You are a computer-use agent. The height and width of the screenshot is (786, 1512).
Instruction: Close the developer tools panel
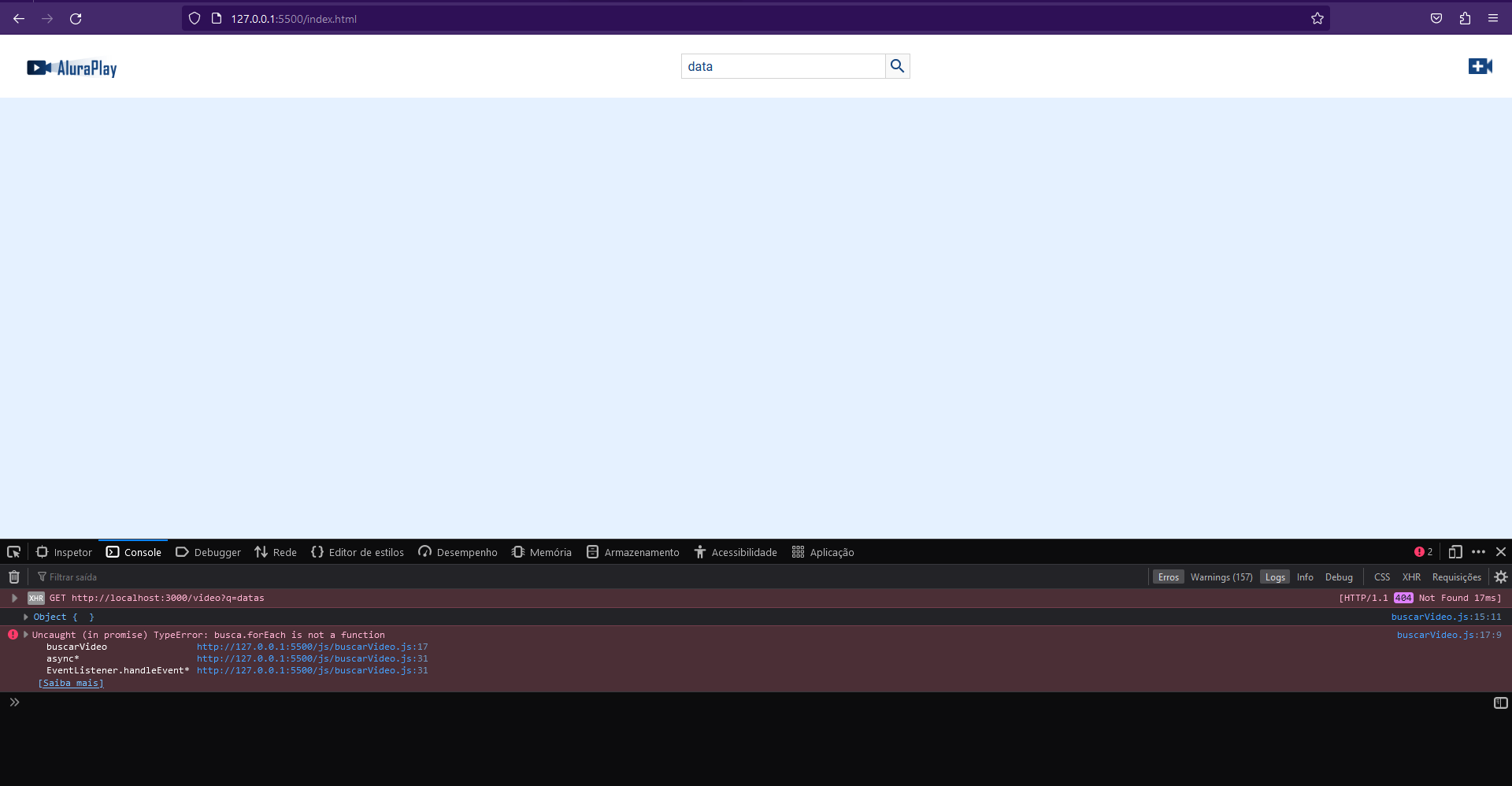tap(1501, 552)
